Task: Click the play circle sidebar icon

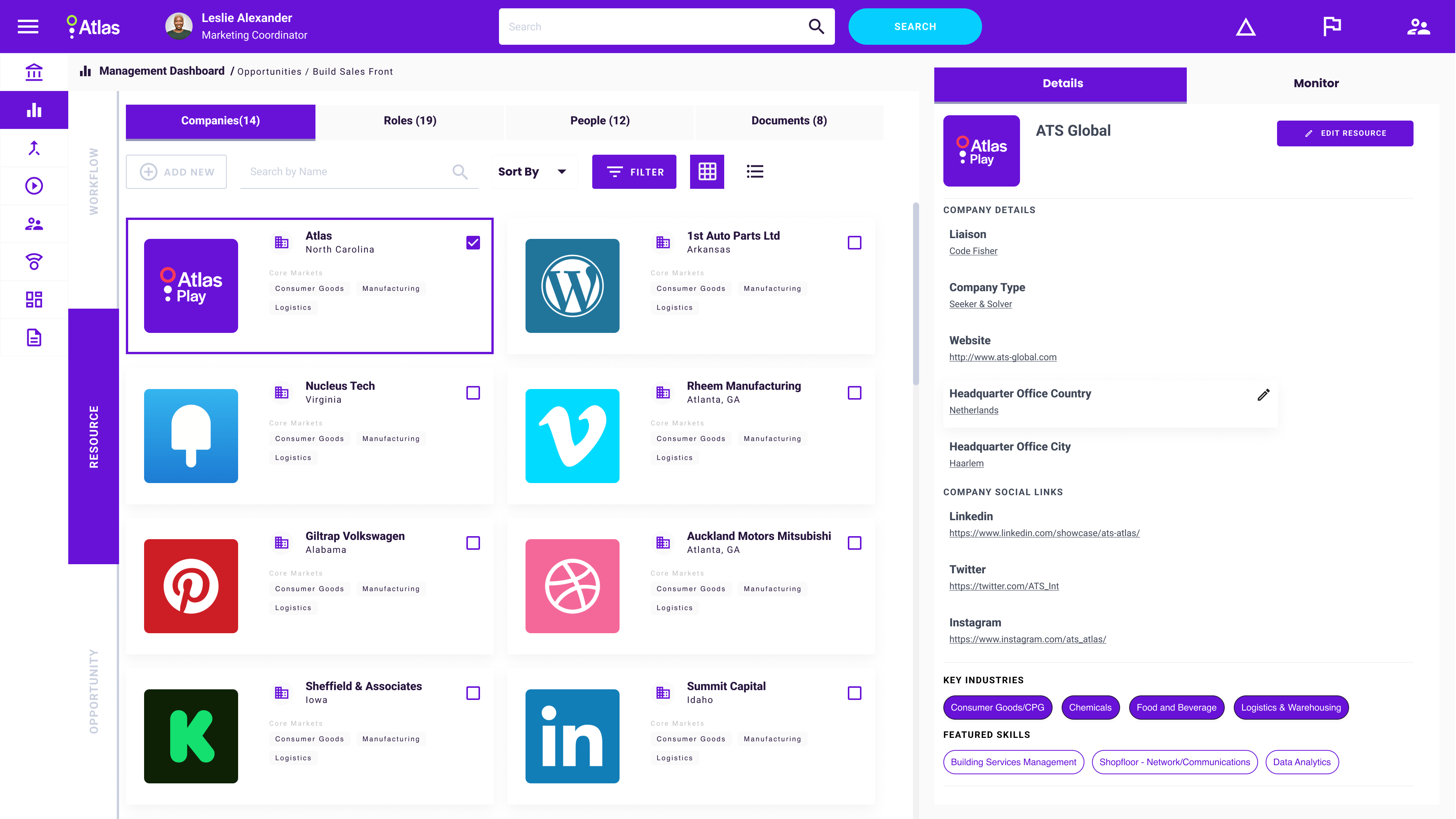Action: point(34,186)
